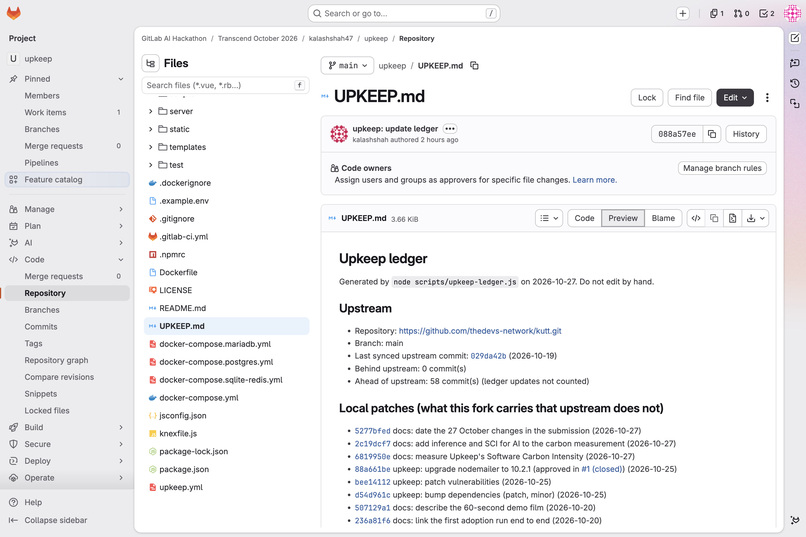Open the #1 (closed) issue link

602,469
